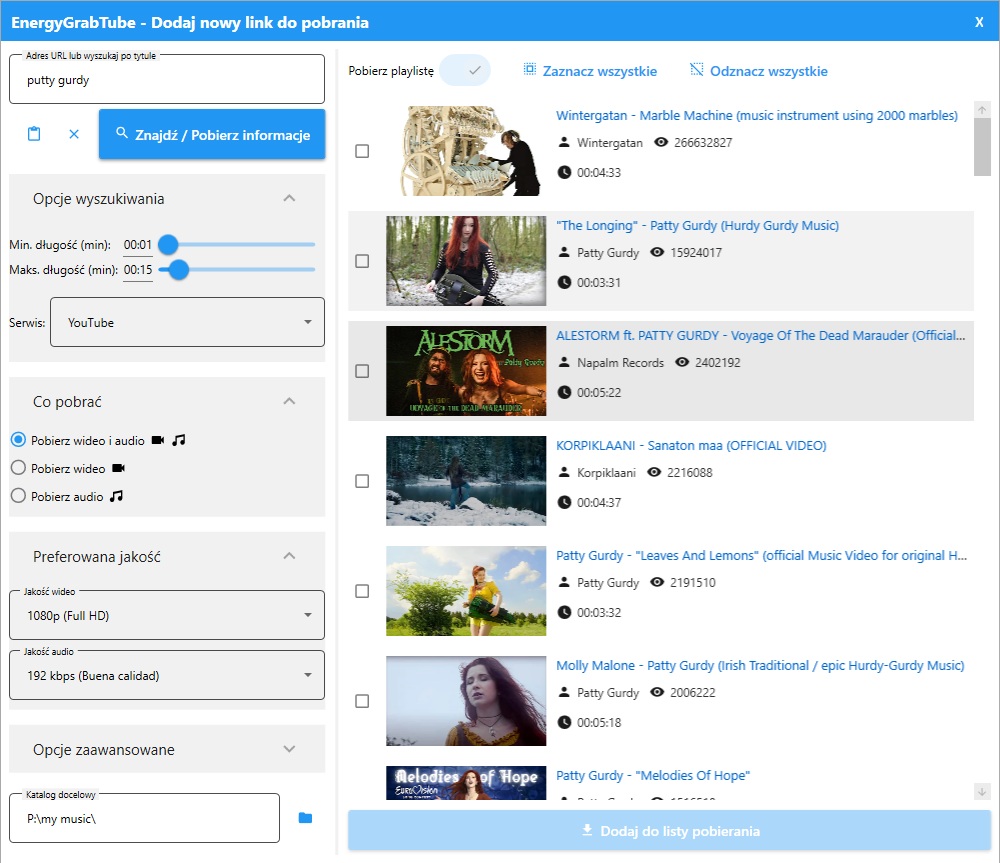Click person icon beside Wintergatan channel name

point(564,142)
